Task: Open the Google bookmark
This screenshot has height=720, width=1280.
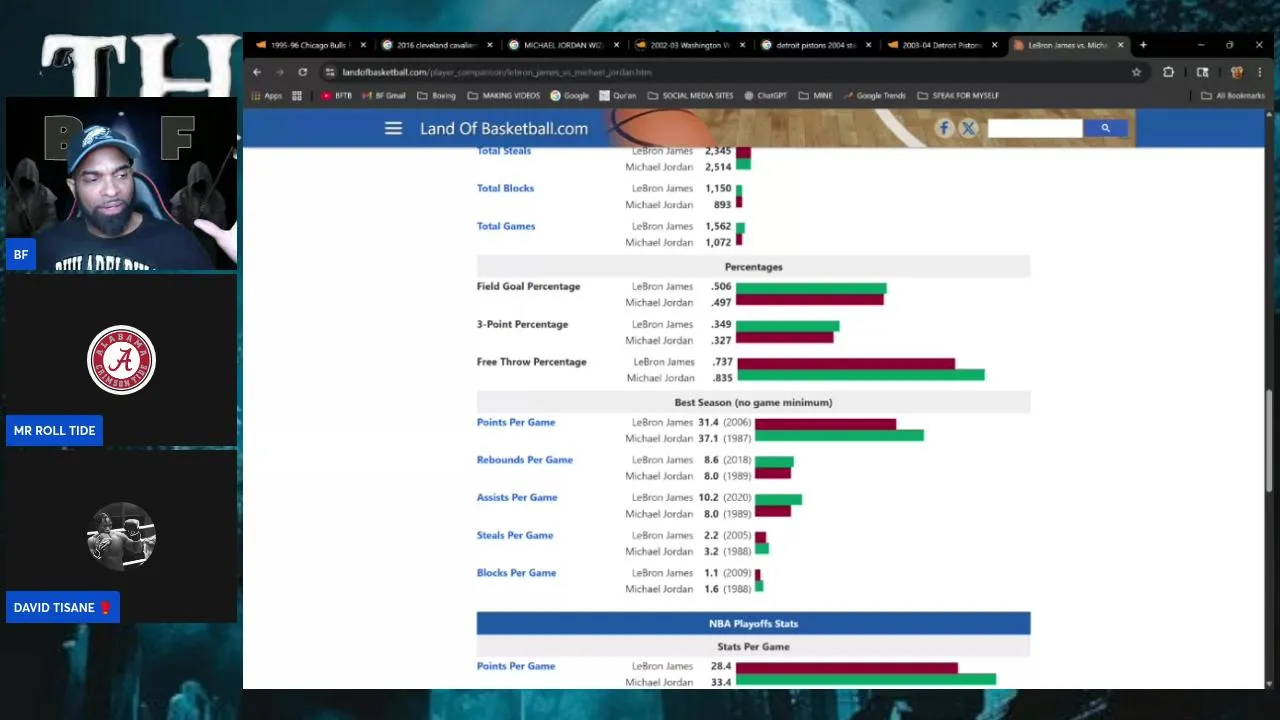Action: click(x=569, y=96)
